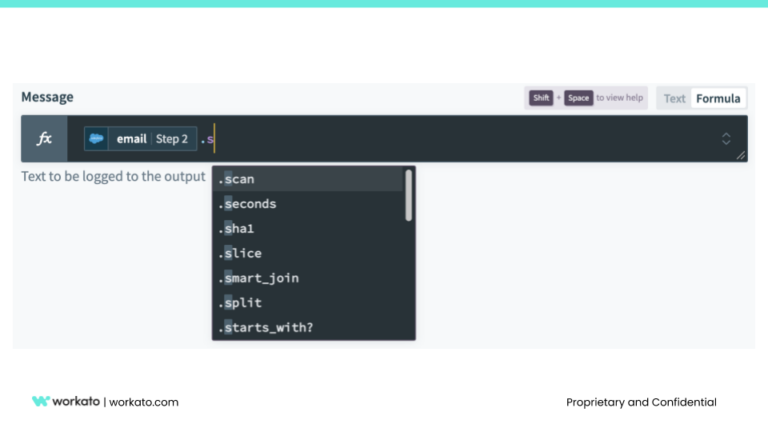The width and height of the screenshot is (768, 432).
Task: Click the email Step 2 datapill
Action: point(152,139)
